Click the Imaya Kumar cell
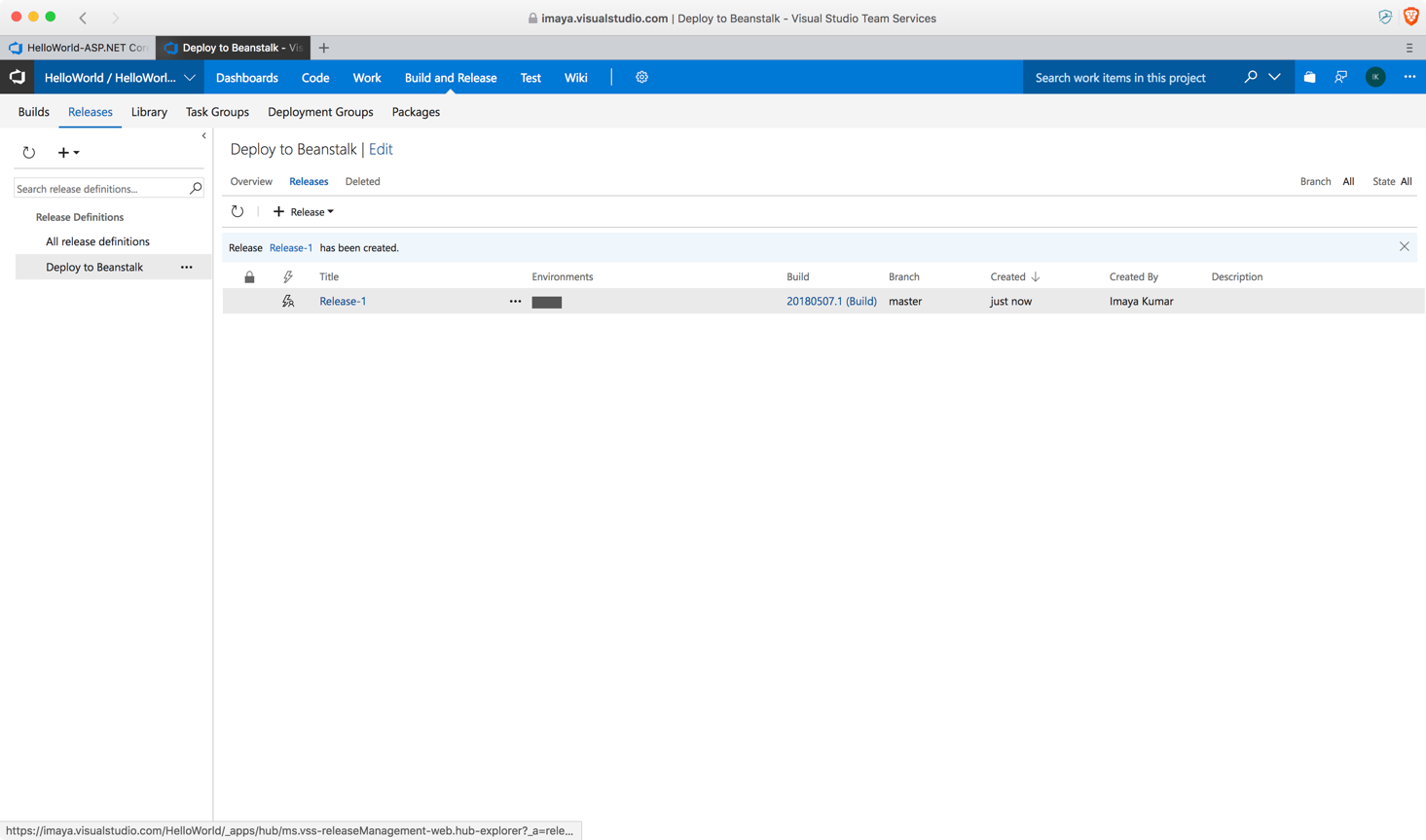This screenshot has width=1426, height=840. pyautogui.click(x=1142, y=302)
